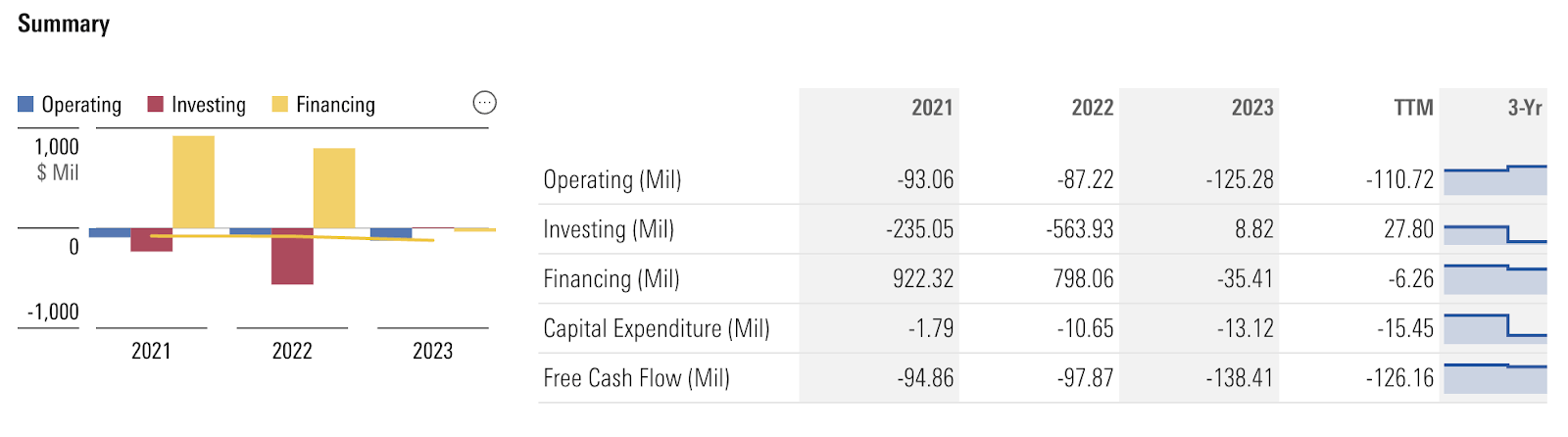
Task: Click the yellow Financing legend swatch
Action: point(279,104)
